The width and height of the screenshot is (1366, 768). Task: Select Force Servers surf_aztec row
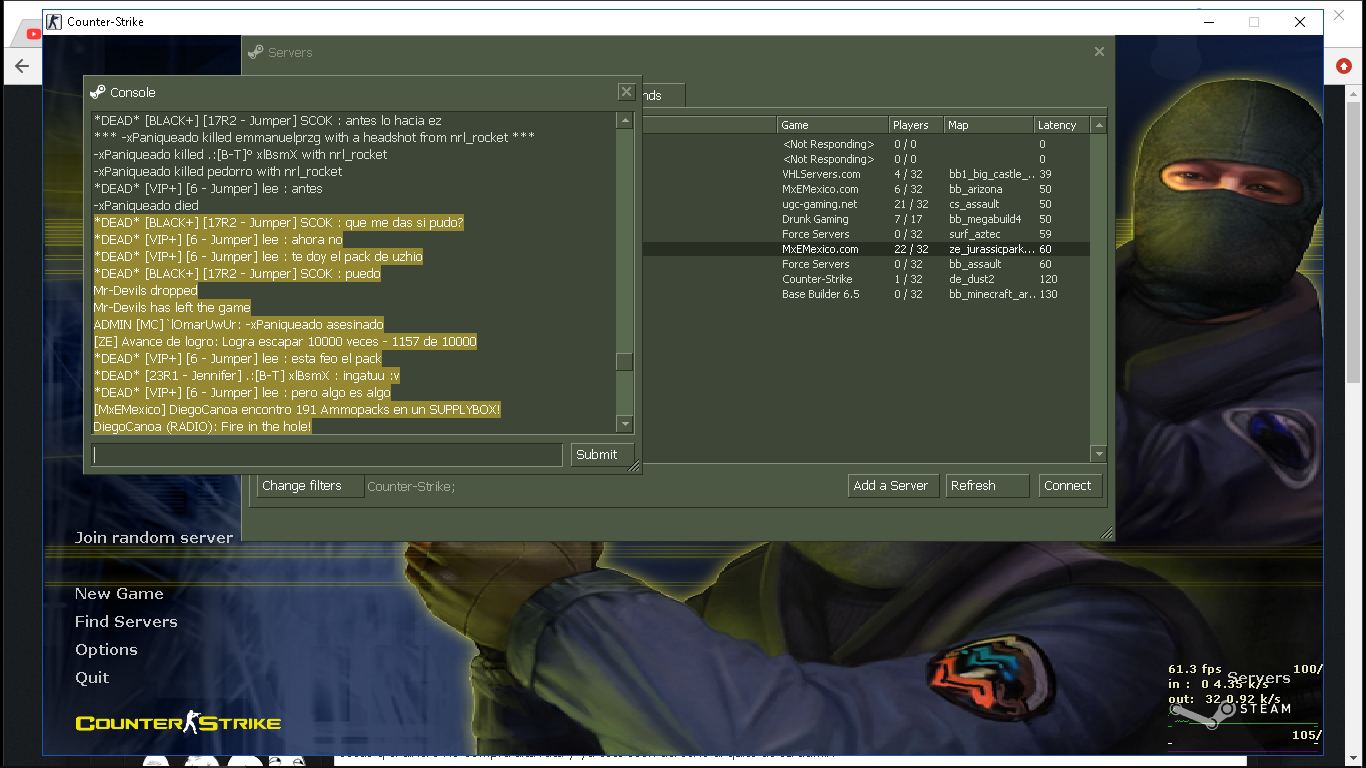pyautogui.click(x=865, y=234)
